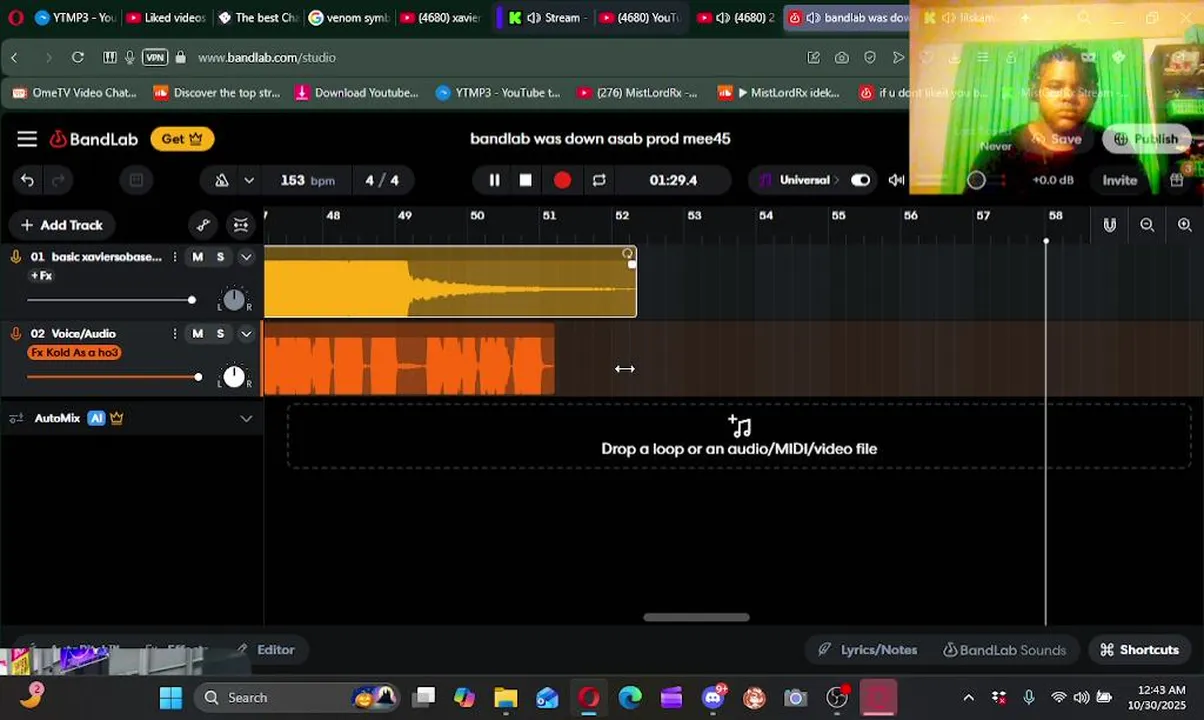Open the Download Youtube bookmark
The width and height of the screenshot is (1204, 720).
pos(357,93)
